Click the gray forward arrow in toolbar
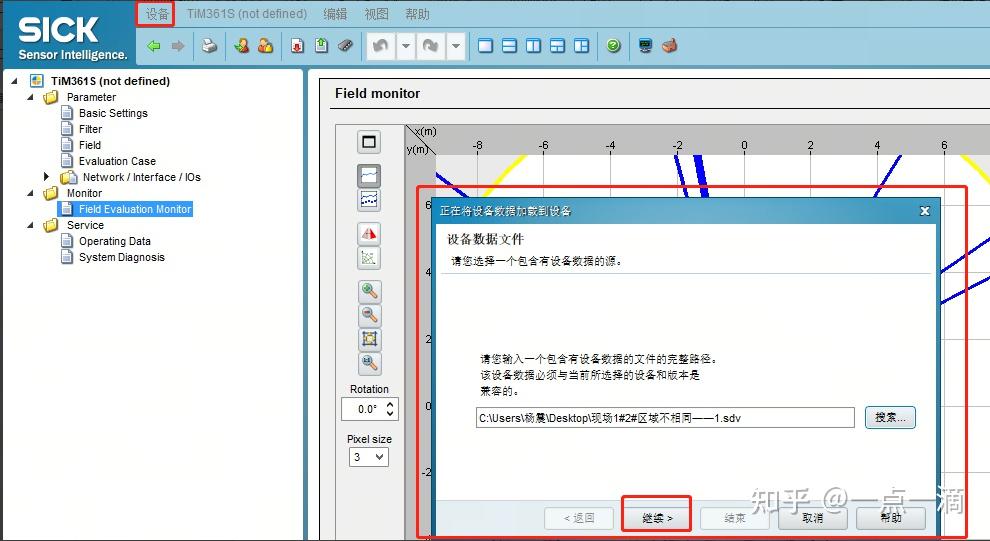Viewport: 990px width, 541px height. [178, 46]
